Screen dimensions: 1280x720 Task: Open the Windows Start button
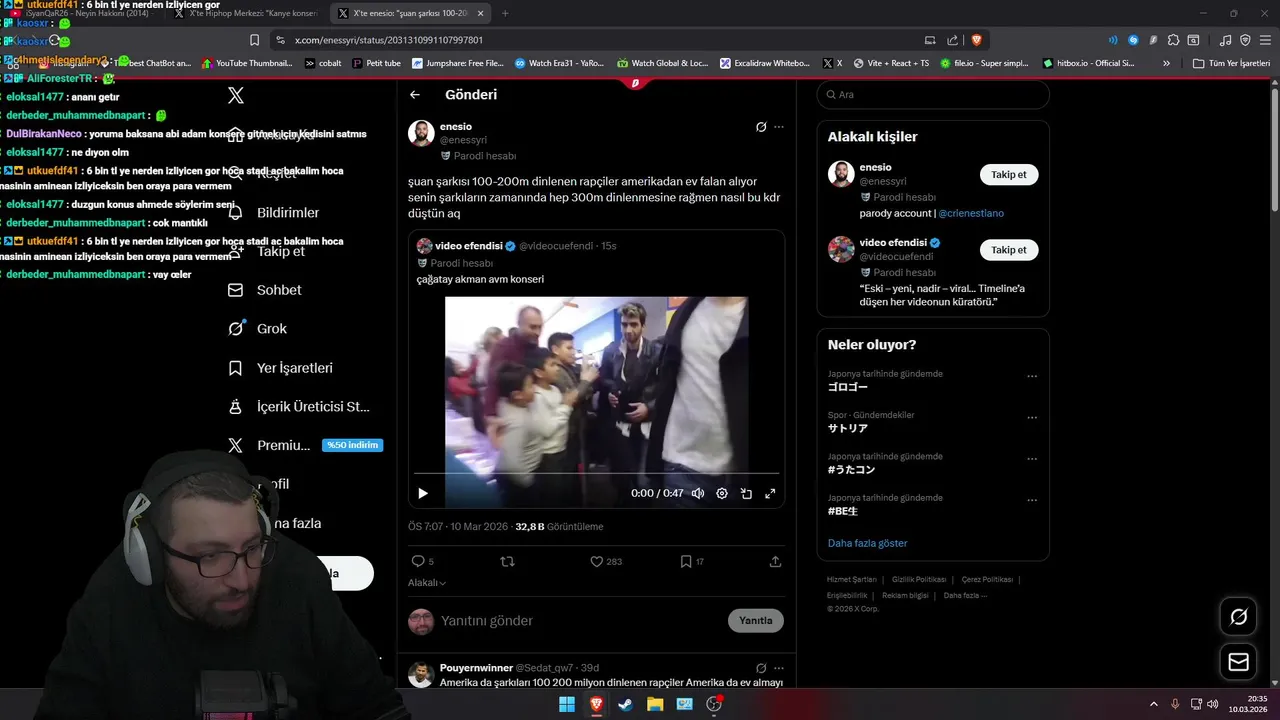[567, 704]
